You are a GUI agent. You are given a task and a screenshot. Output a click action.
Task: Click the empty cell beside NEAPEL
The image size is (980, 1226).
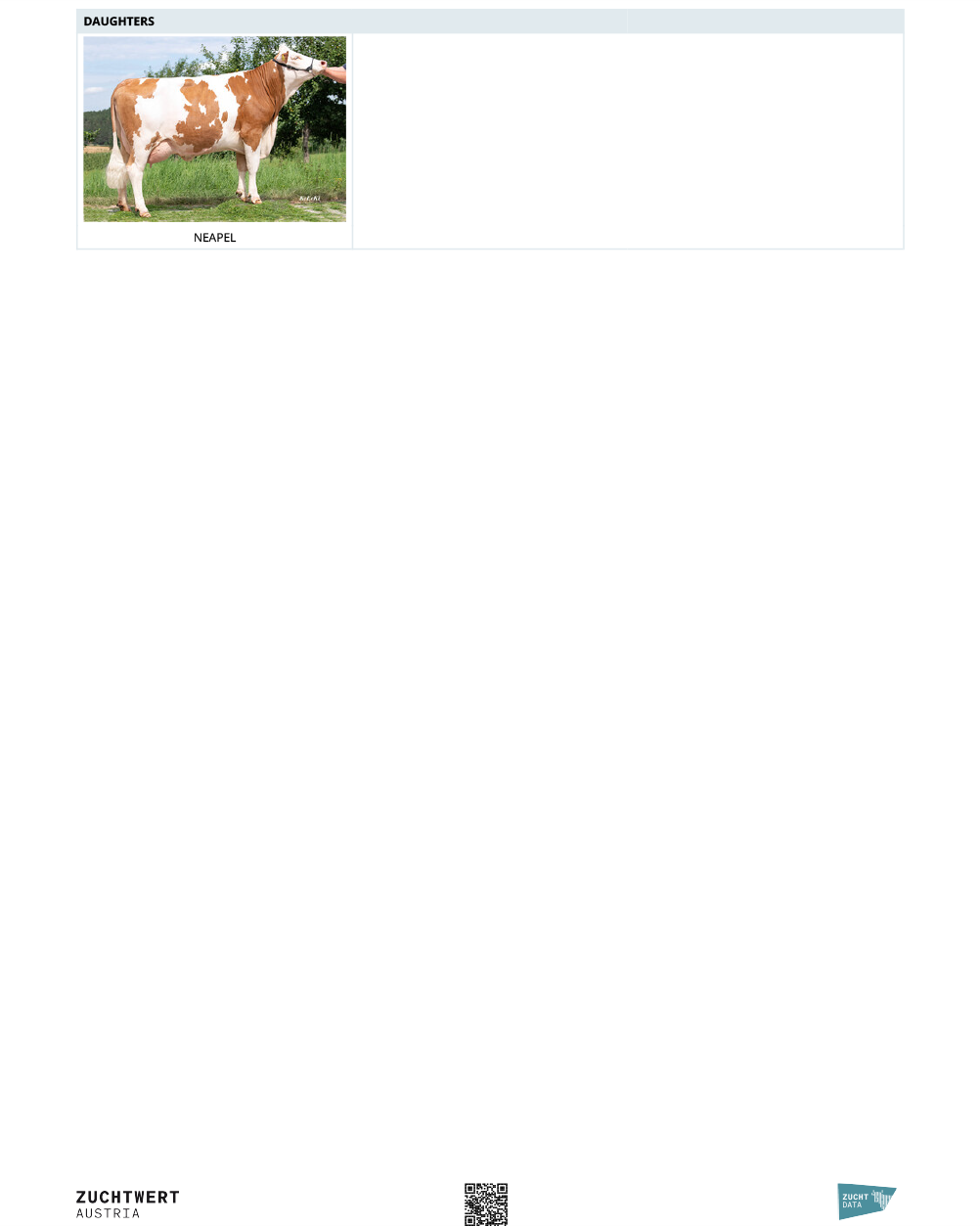pos(628,141)
